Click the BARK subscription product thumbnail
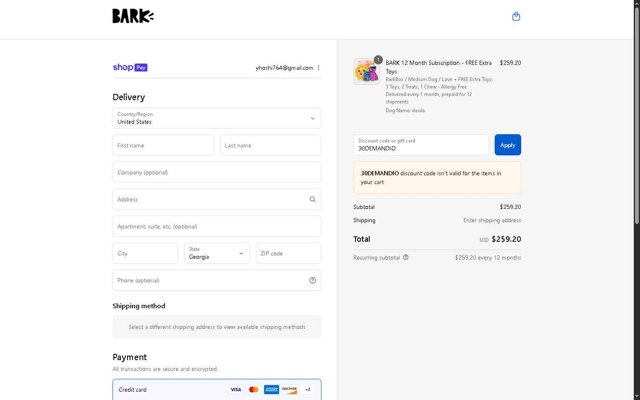This screenshot has height=400, width=640. click(x=366, y=72)
